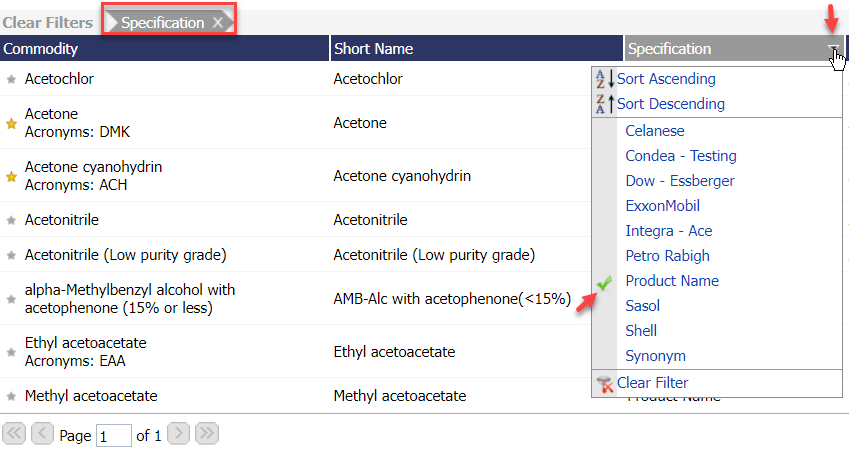This screenshot has width=849, height=449.
Task: Open the Specification column dropdown arrow
Action: pos(833,49)
